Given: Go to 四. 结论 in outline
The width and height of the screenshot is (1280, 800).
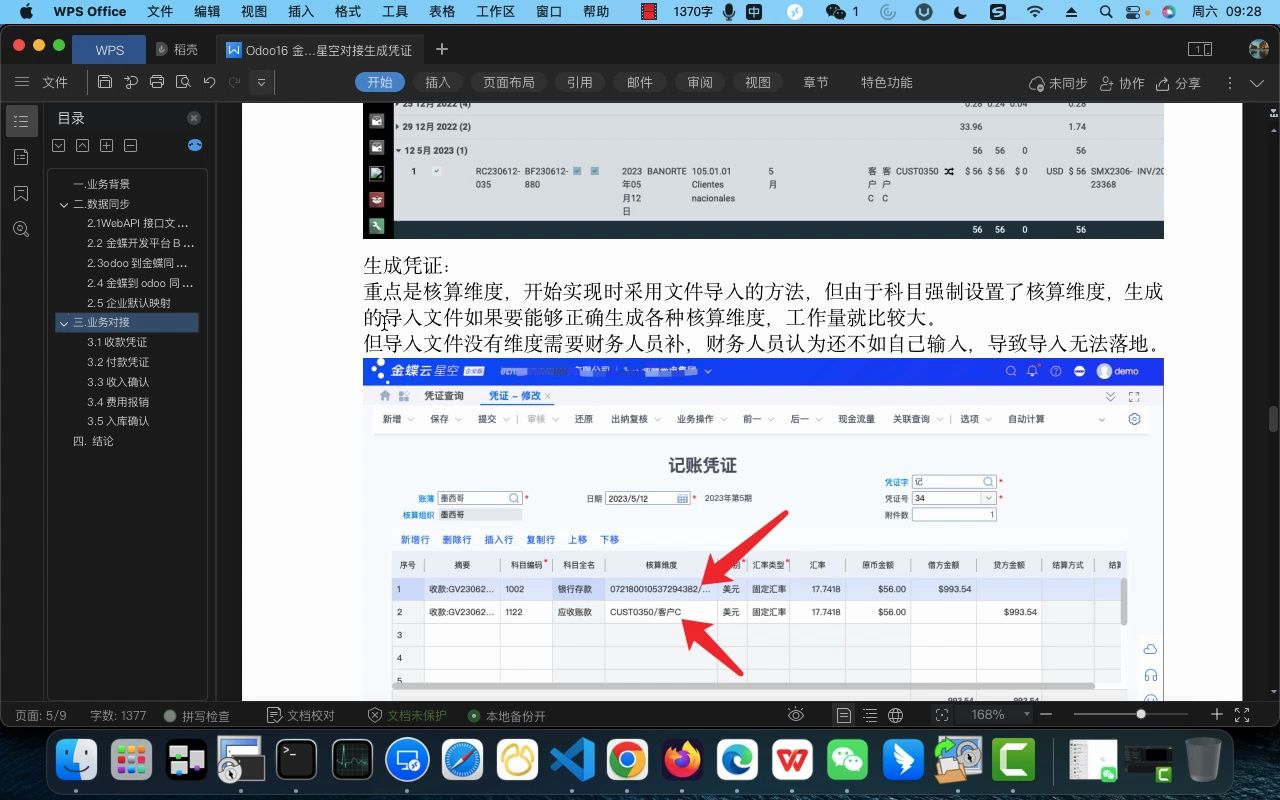Looking at the screenshot, I should tap(93, 441).
